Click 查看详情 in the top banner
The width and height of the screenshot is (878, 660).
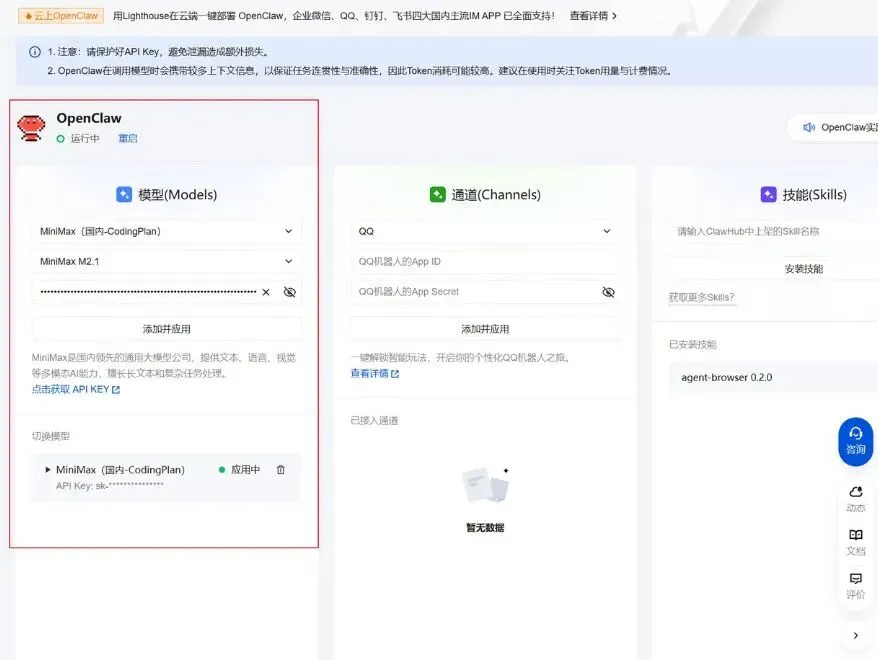[593, 16]
